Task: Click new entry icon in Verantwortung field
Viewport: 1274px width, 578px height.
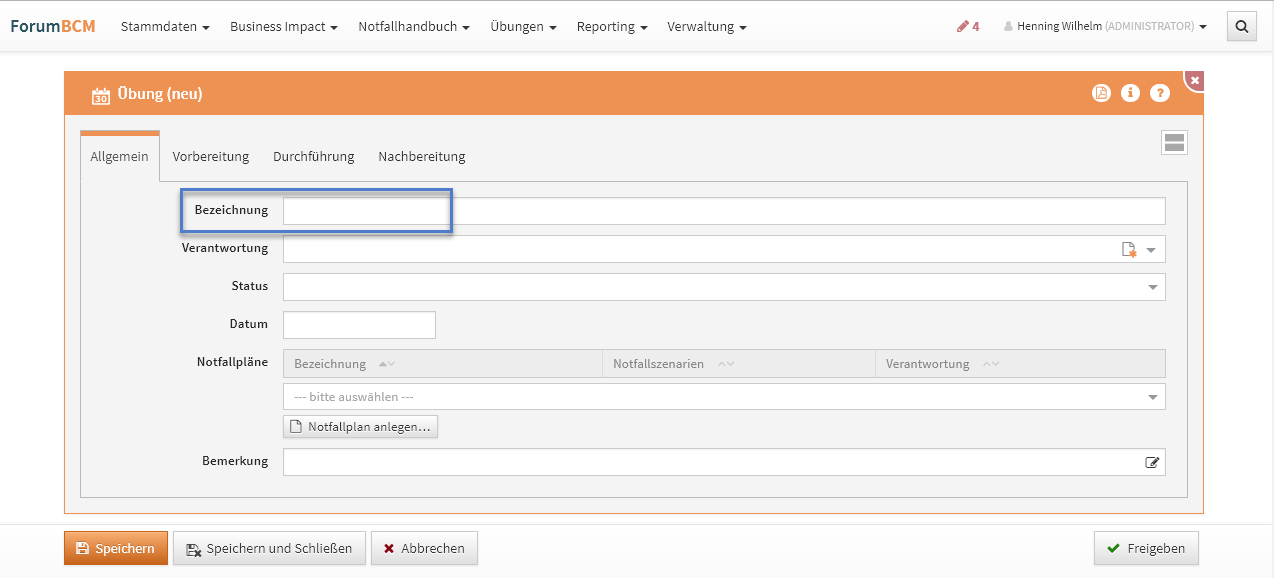Action: (1129, 250)
